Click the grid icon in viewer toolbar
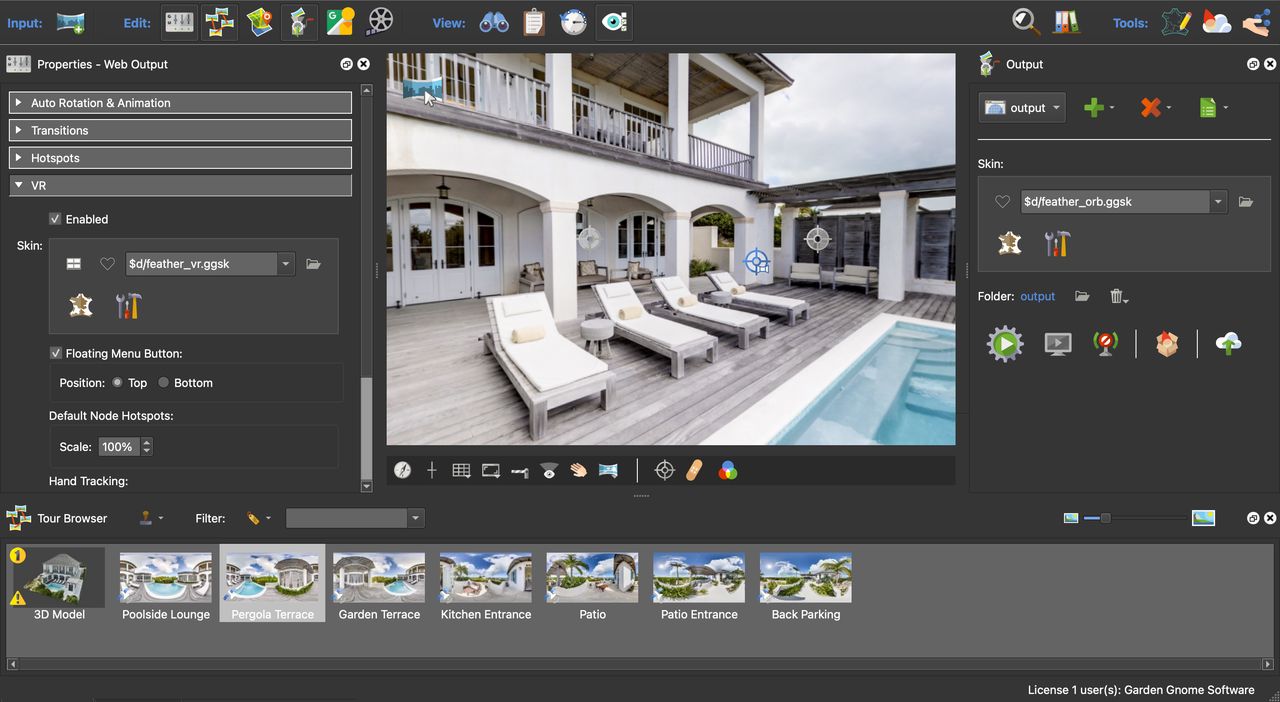This screenshot has width=1280, height=702. 461,470
